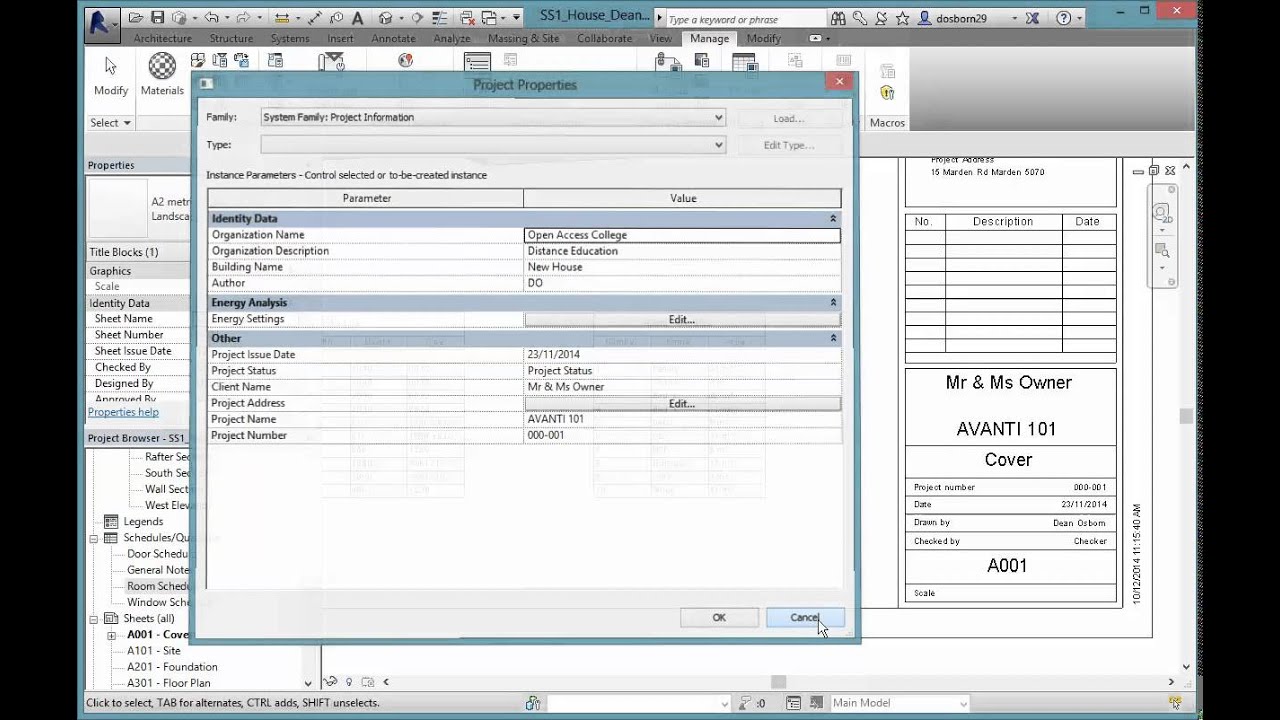Click the restore drawing view window icon
This screenshot has width=1280, height=720.
pyautogui.click(x=1154, y=171)
